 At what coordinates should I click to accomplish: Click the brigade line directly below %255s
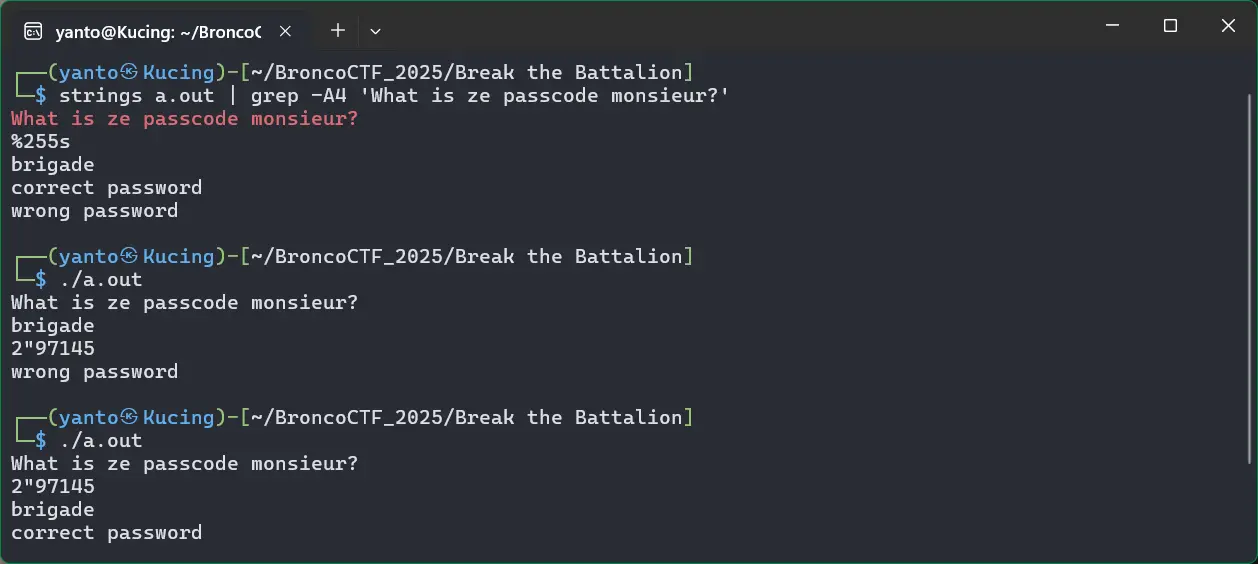click(x=53, y=165)
